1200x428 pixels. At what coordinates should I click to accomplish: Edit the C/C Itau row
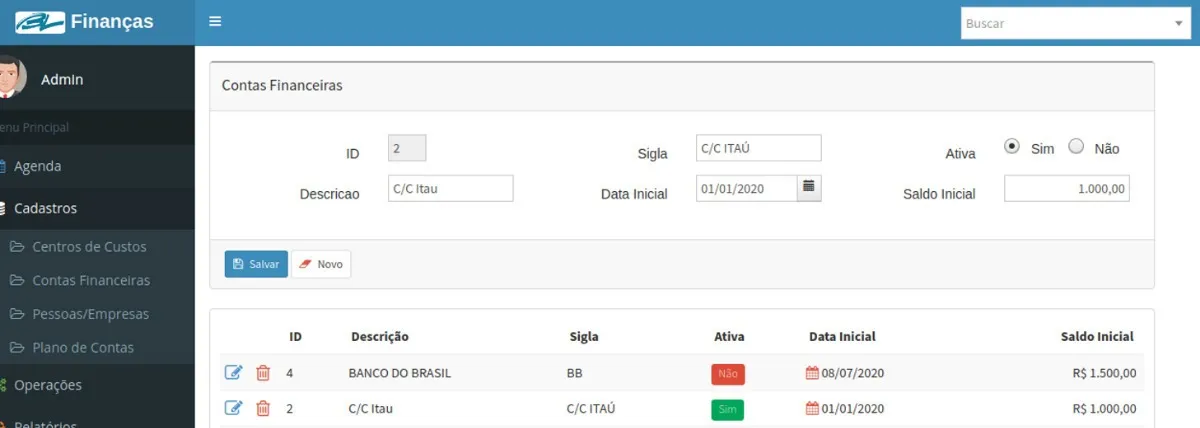point(233,408)
